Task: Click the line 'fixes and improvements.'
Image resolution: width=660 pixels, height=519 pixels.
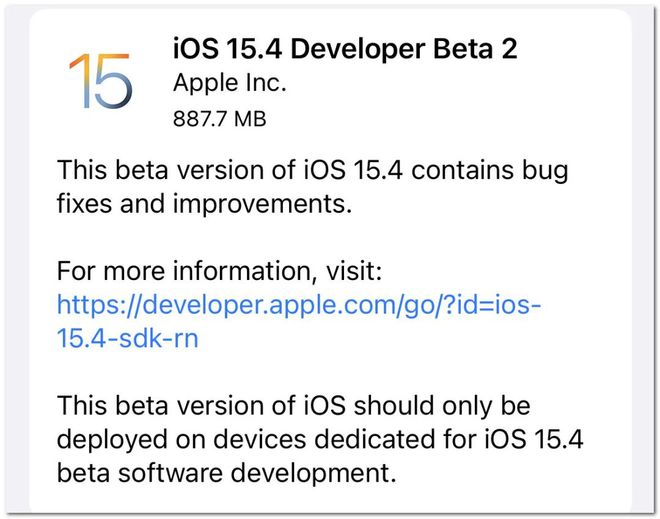Action: (204, 204)
